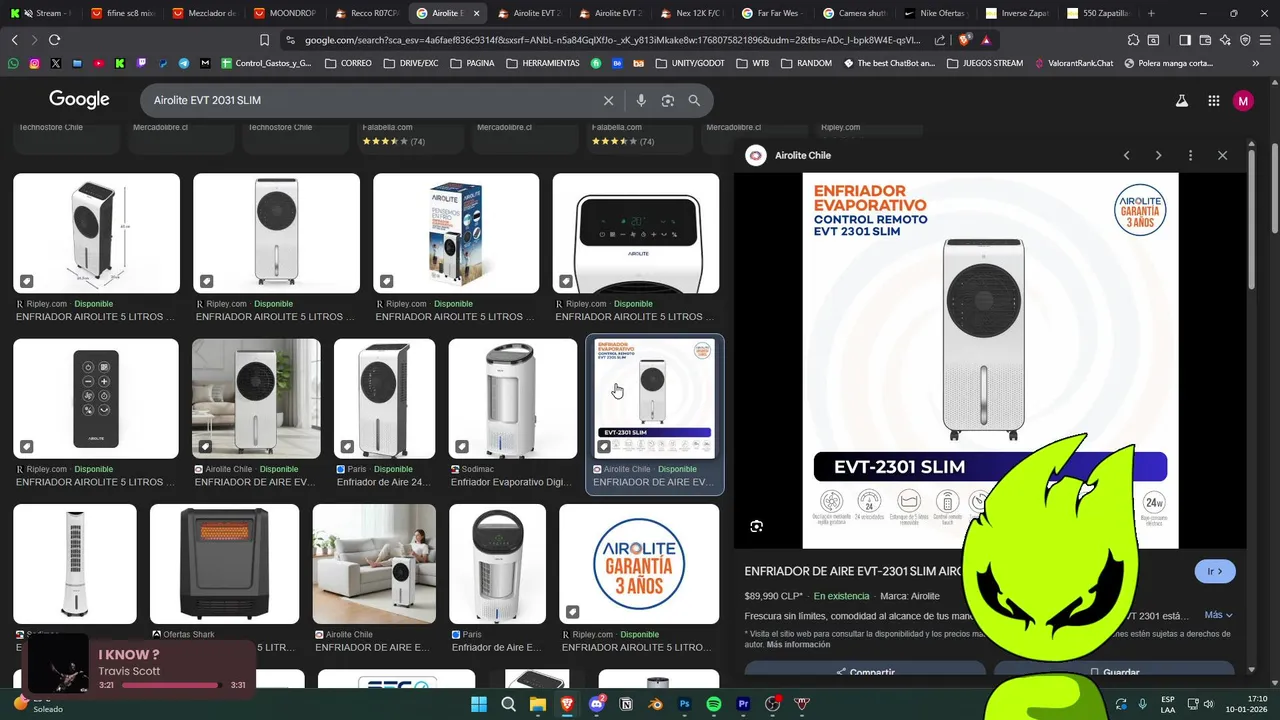Viewport: 1280px width, 720px height.
Task: Click the Google logo
Action: tap(79, 100)
